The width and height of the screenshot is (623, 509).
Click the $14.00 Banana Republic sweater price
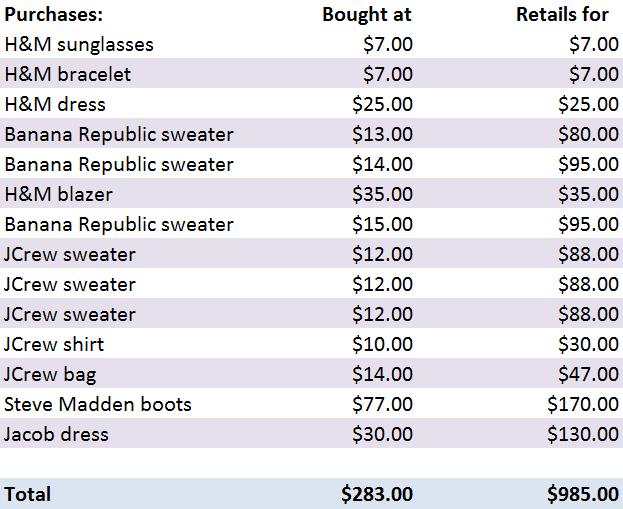382,164
